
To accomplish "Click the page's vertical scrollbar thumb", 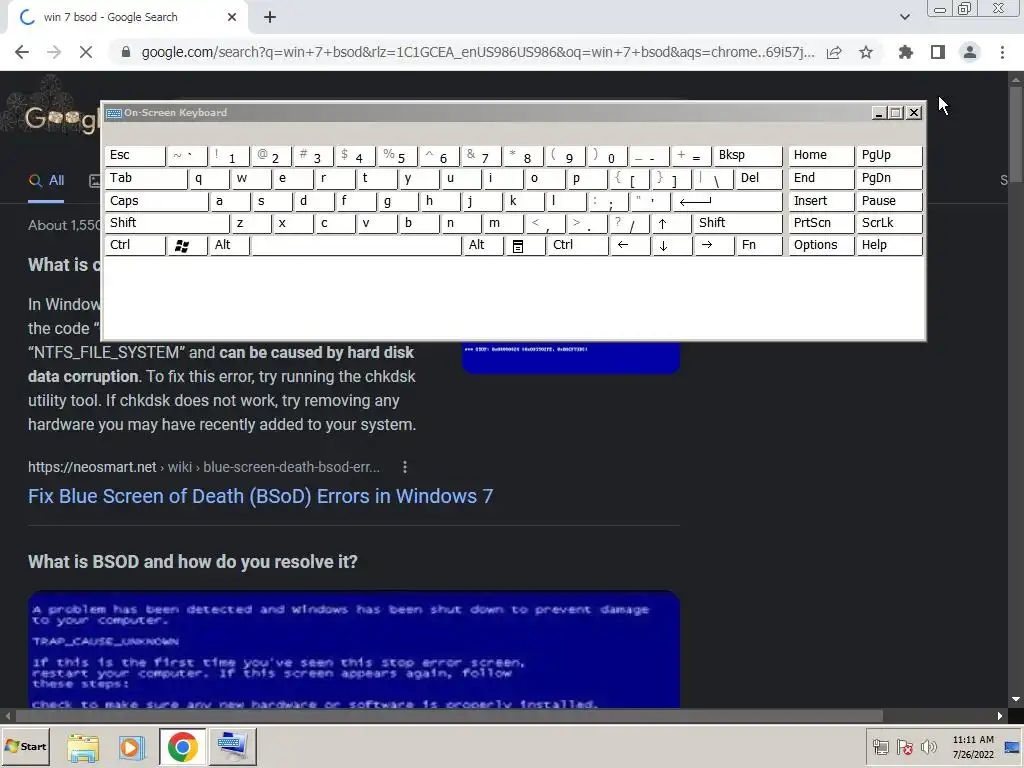I will 1016,136.
